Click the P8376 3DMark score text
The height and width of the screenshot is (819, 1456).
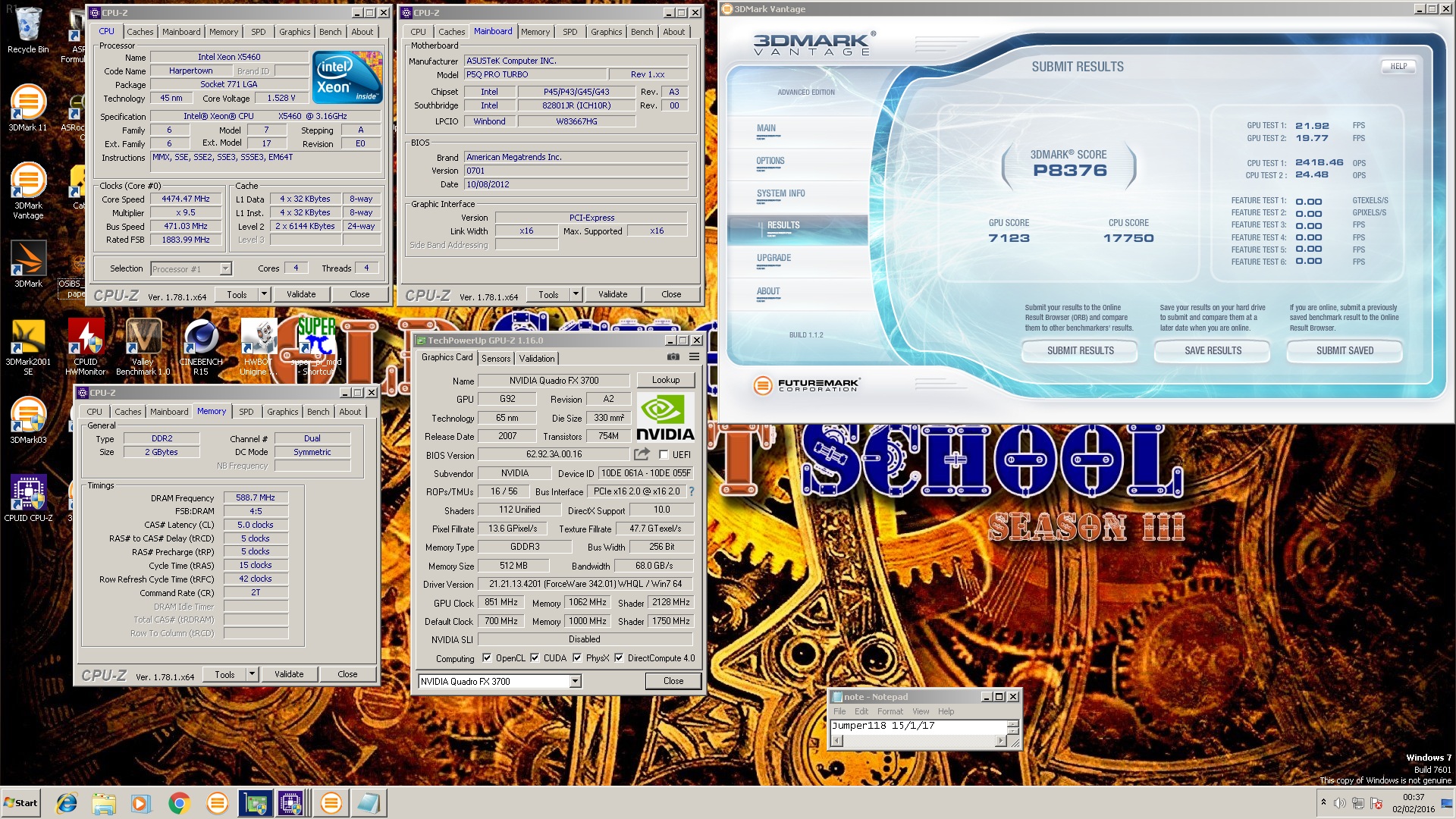click(x=1070, y=171)
